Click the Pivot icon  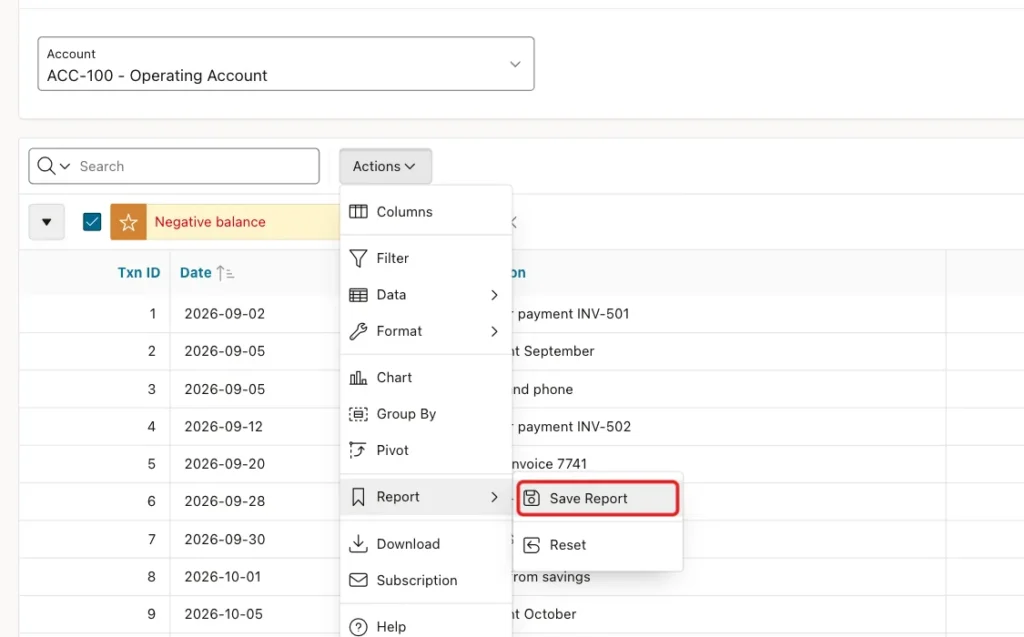pos(358,450)
